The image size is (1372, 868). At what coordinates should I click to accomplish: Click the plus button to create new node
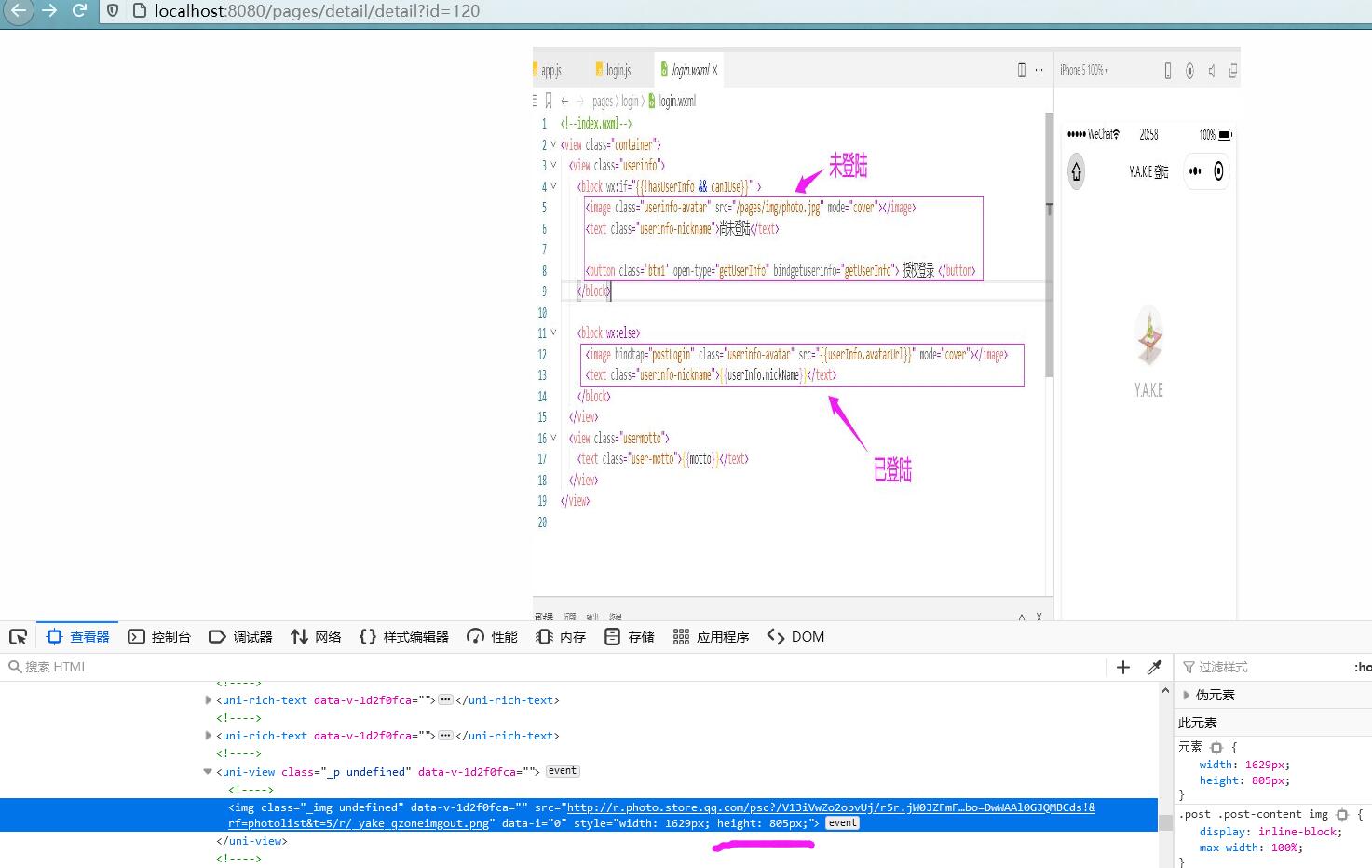pyautogui.click(x=1123, y=667)
